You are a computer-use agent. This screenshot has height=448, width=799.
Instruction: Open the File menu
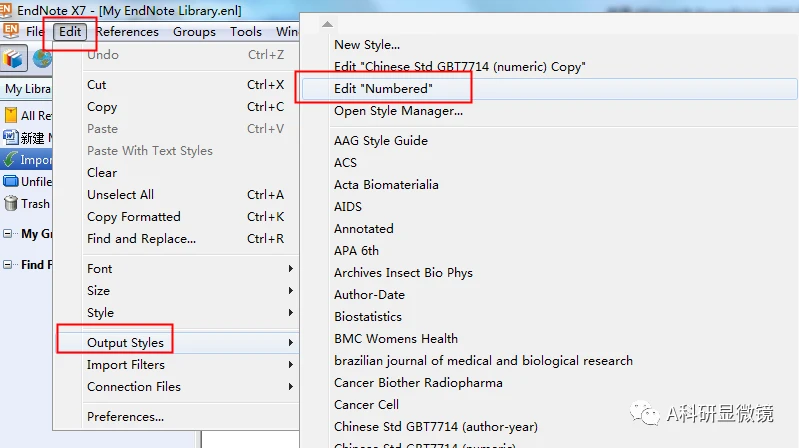pyautogui.click(x=35, y=32)
